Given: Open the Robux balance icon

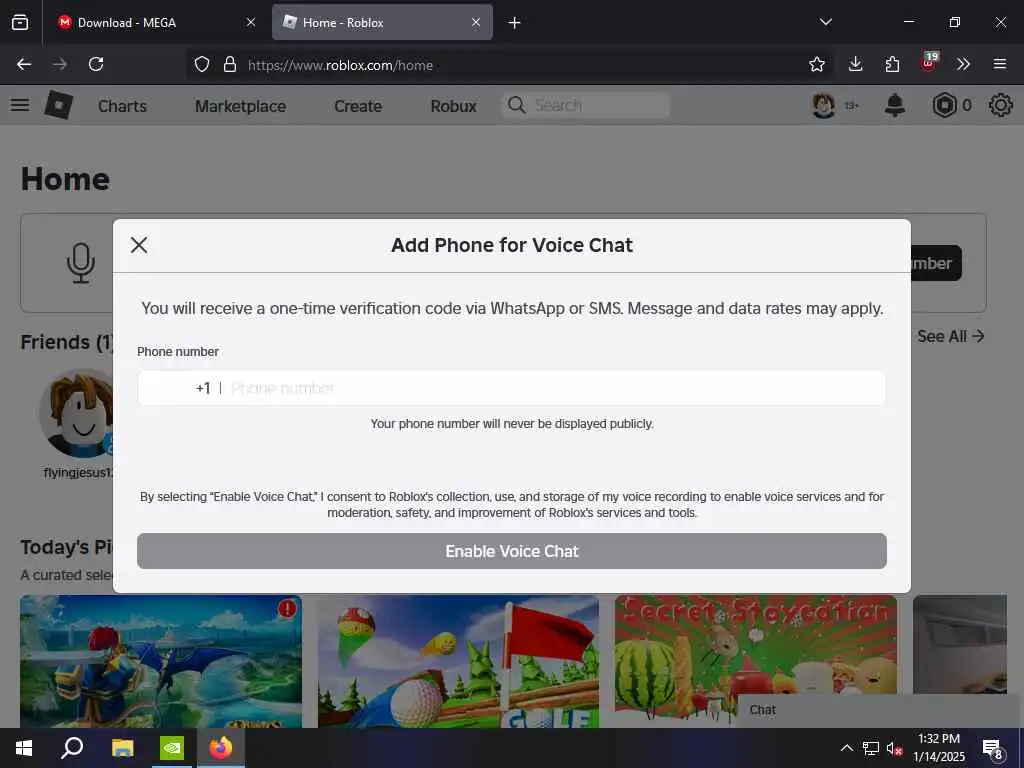Looking at the screenshot, I should (x=944, y=105).
